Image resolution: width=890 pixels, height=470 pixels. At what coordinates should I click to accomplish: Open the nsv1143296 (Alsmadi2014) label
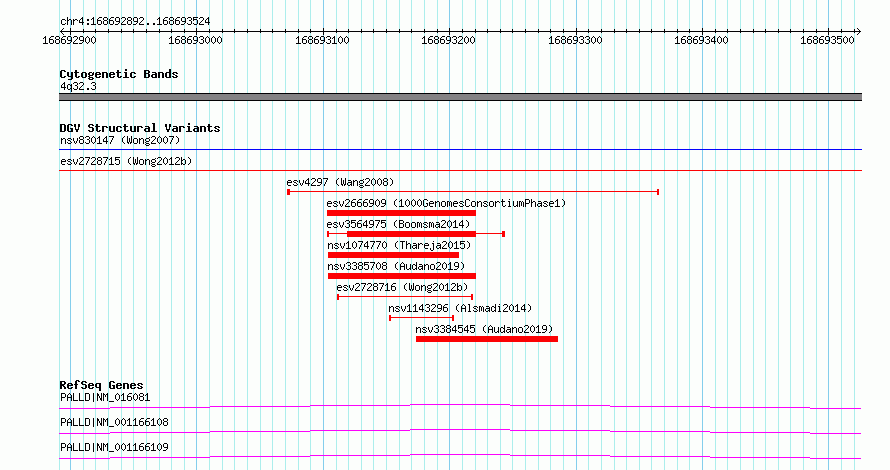(x=460, y=308)
